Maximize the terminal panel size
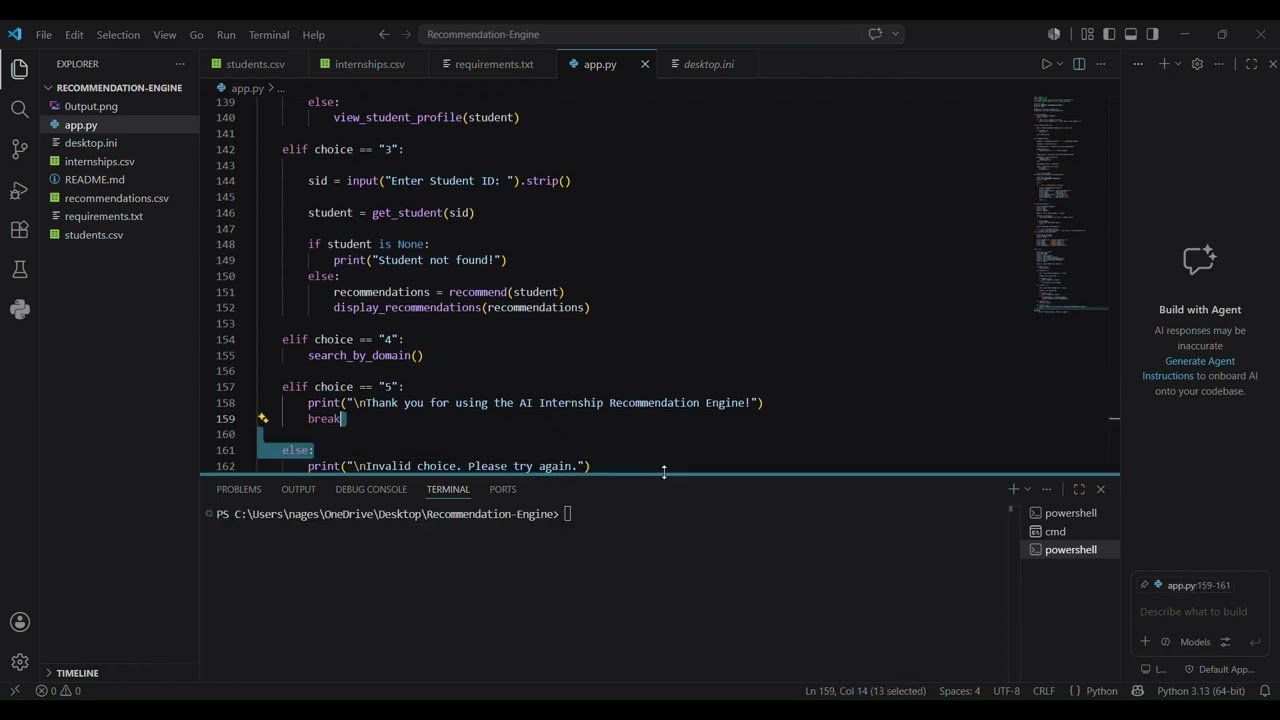This screenshot has height=720, width=1280. click(x=1079, y=489)
